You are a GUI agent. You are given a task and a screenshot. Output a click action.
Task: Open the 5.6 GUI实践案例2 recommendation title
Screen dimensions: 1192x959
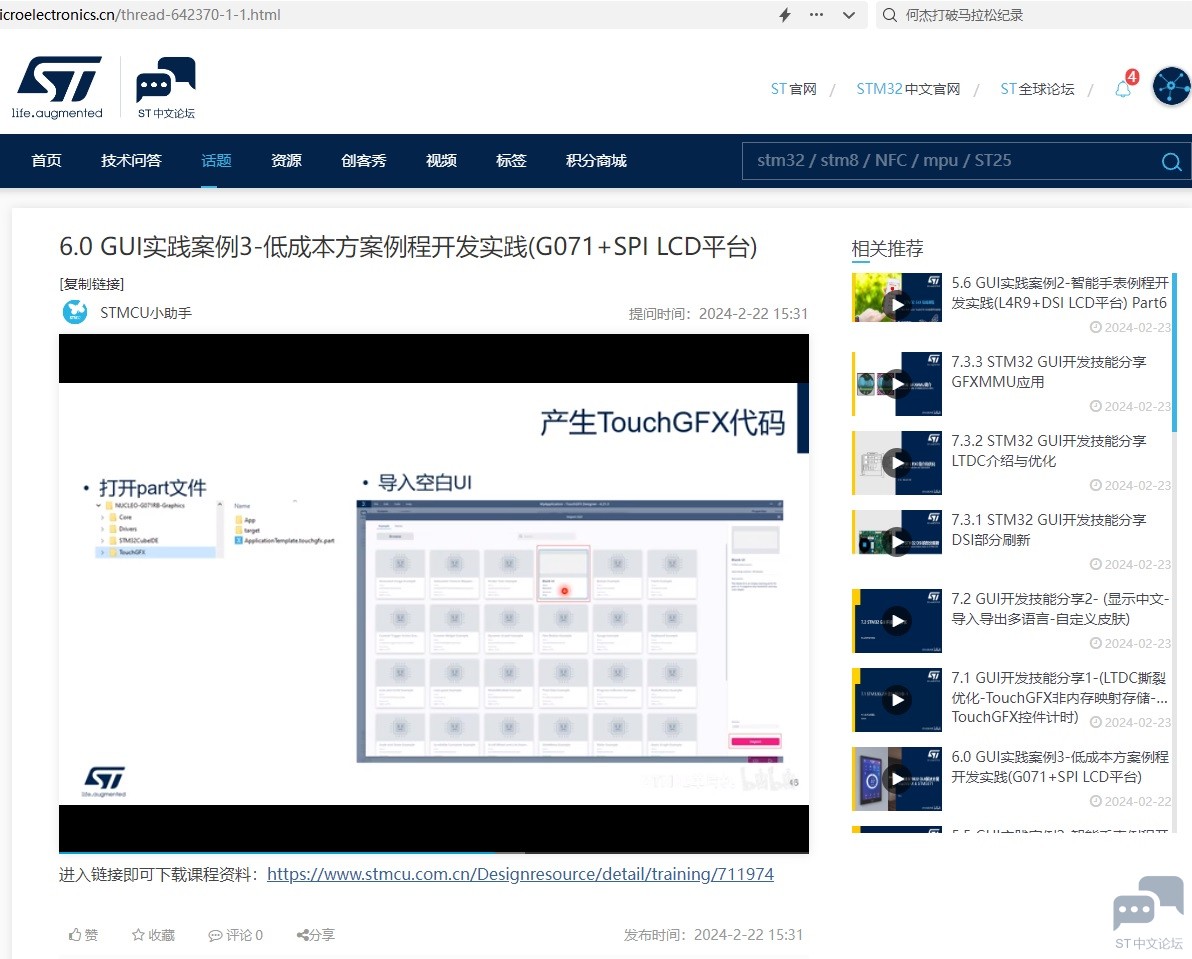[1059, 293]
